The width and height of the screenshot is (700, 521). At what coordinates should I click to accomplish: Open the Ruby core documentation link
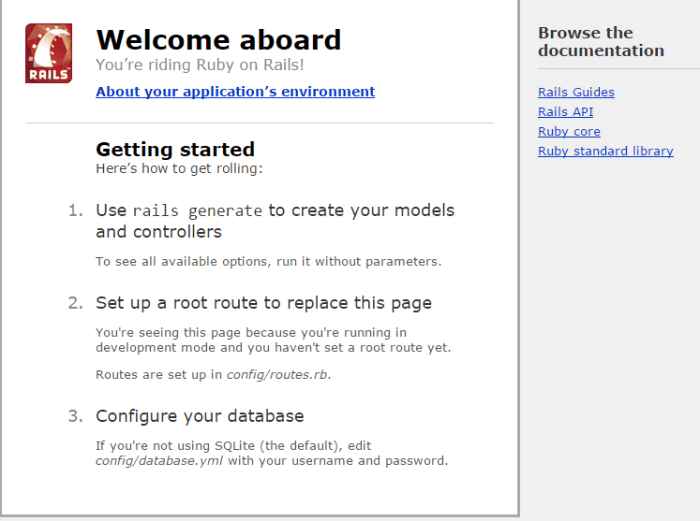click(x=569, y=131)
